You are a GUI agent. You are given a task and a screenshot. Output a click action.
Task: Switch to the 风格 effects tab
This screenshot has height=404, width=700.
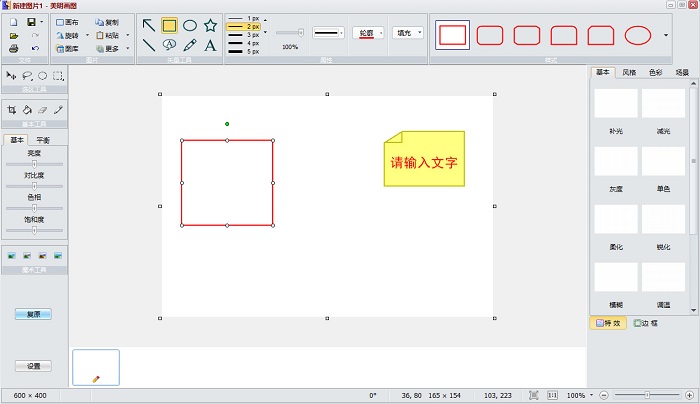(x=629, y=72)
